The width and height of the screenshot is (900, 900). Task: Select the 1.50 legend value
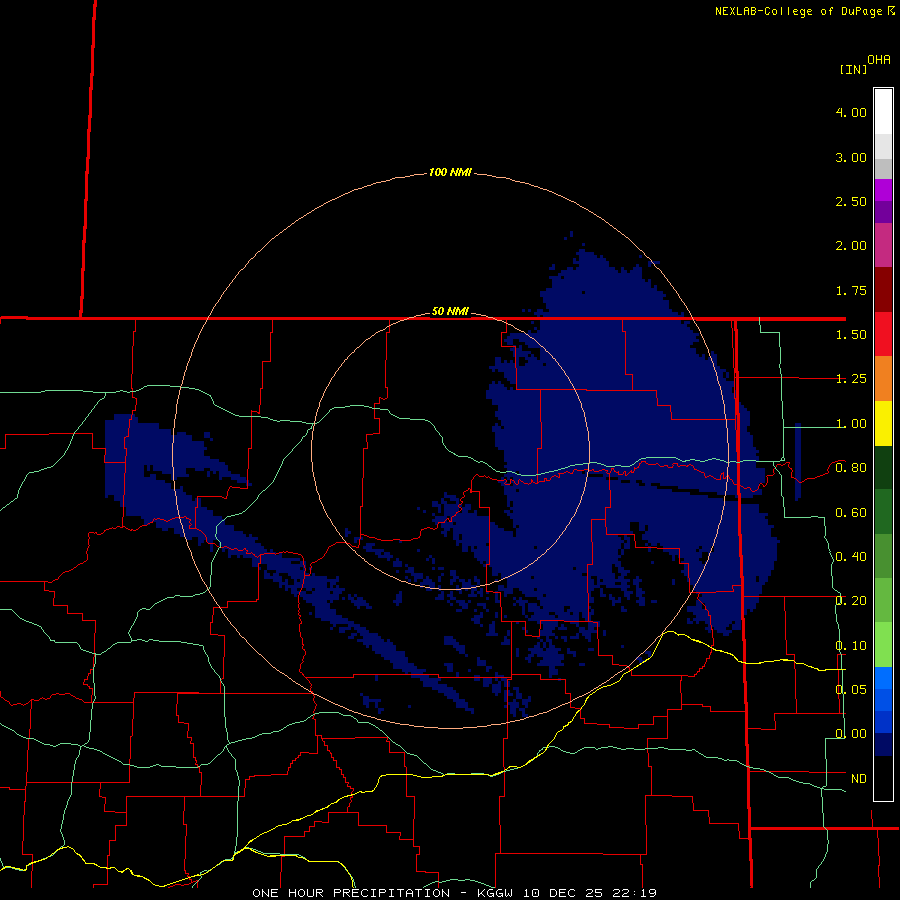pos(851,335)
